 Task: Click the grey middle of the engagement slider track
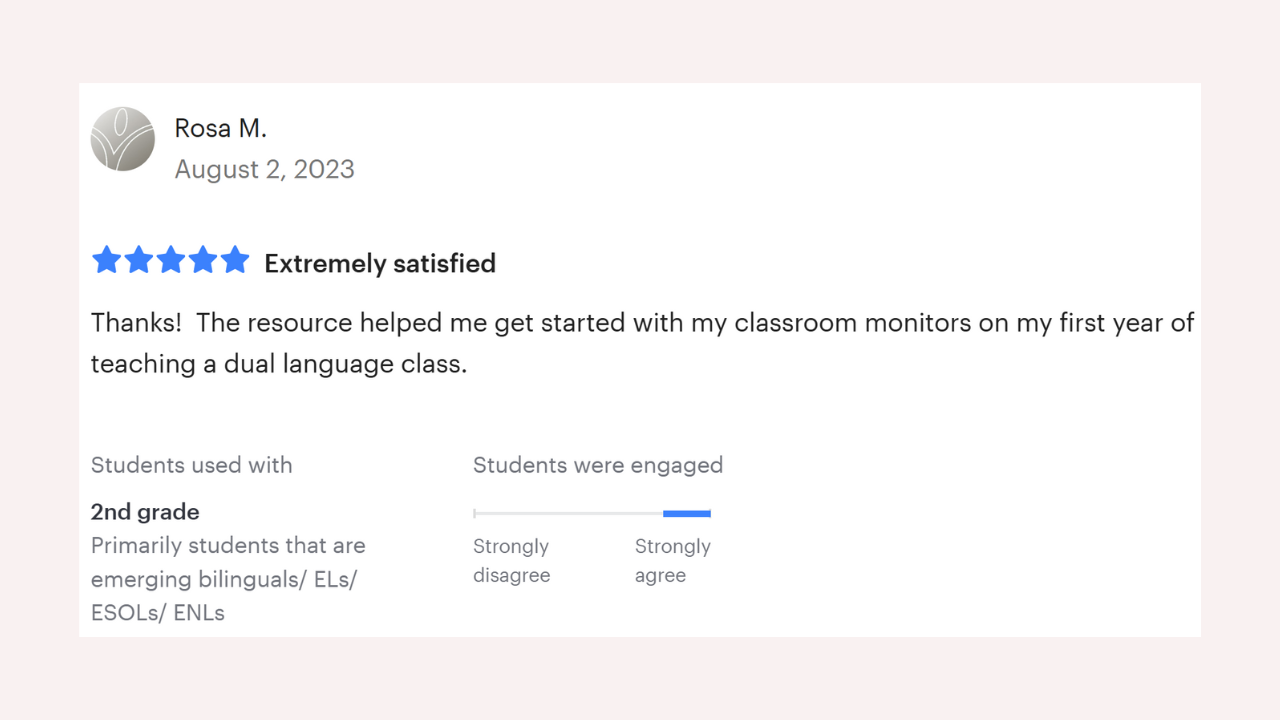pos(568,514)
